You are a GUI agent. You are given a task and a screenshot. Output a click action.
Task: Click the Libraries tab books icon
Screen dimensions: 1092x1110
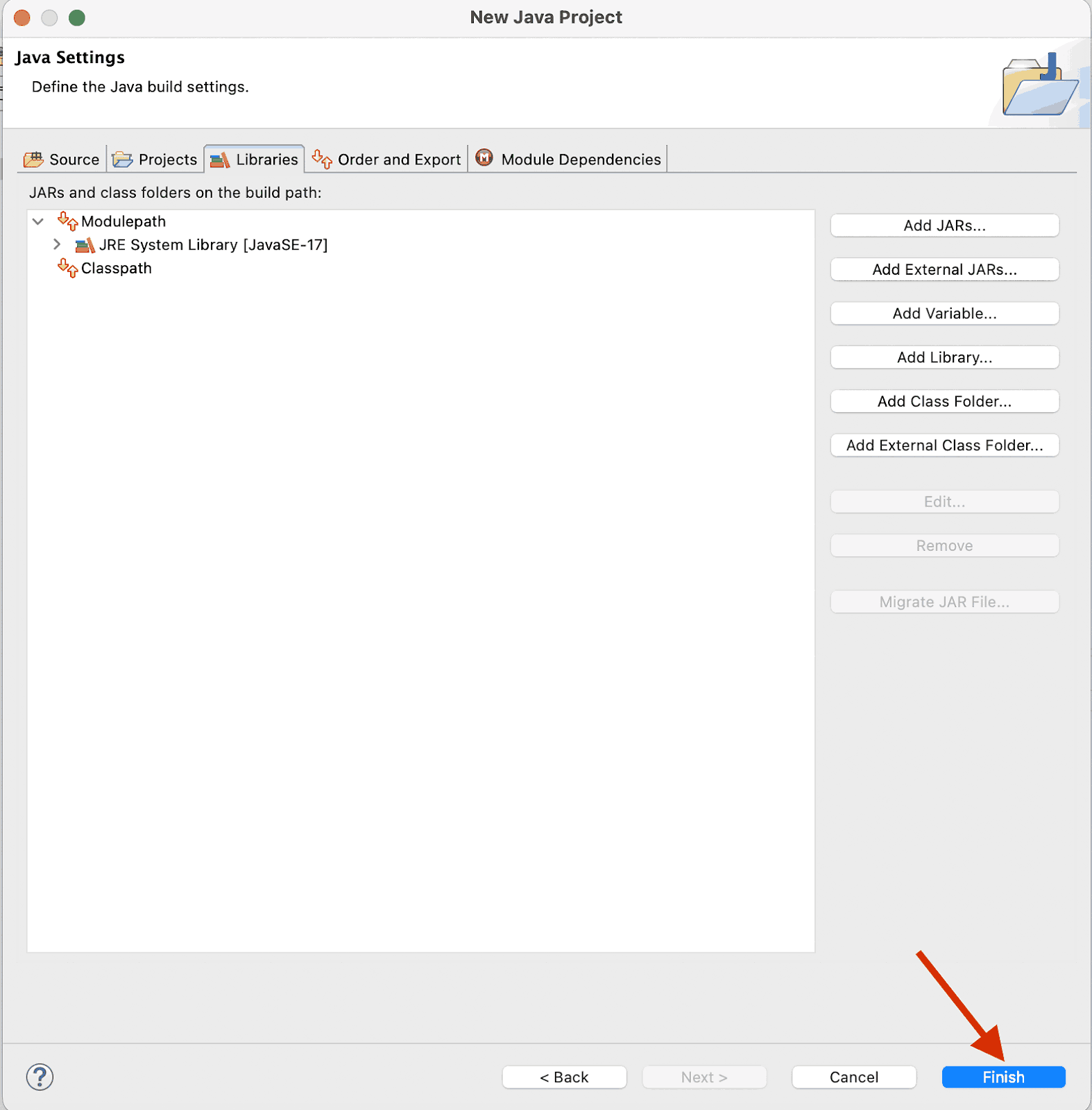(x=220, y=160)
